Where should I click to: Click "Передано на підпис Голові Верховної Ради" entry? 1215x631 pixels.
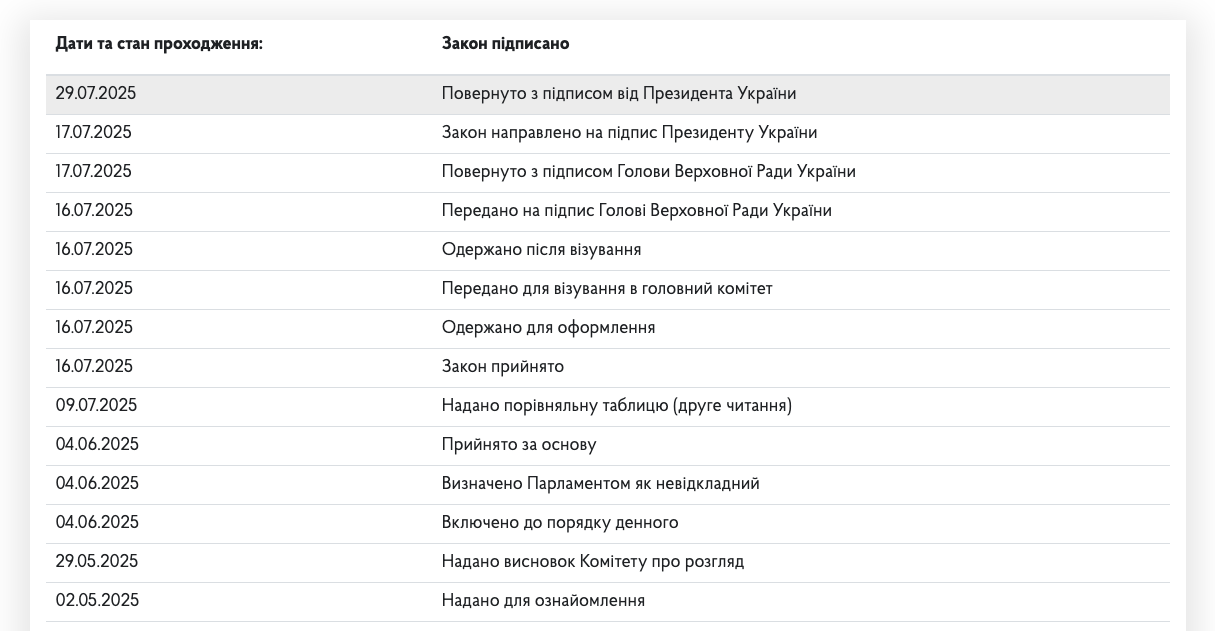[636, 211]
